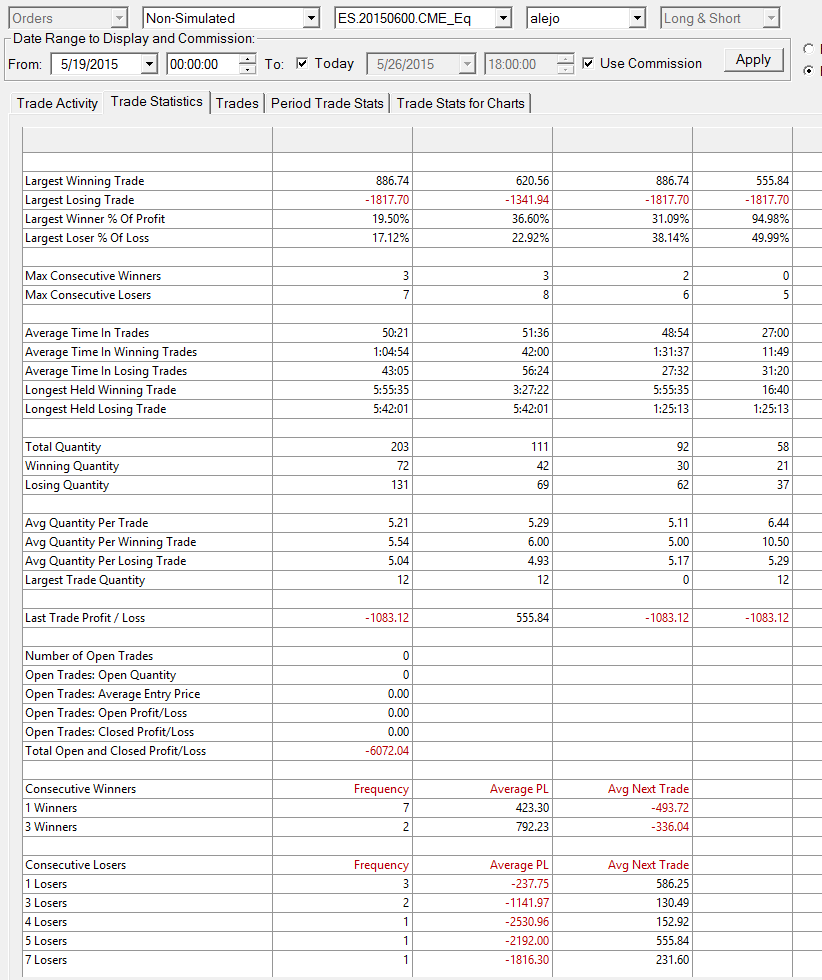Click the Open Trades: Average Entry Price label

pos(113,694)
